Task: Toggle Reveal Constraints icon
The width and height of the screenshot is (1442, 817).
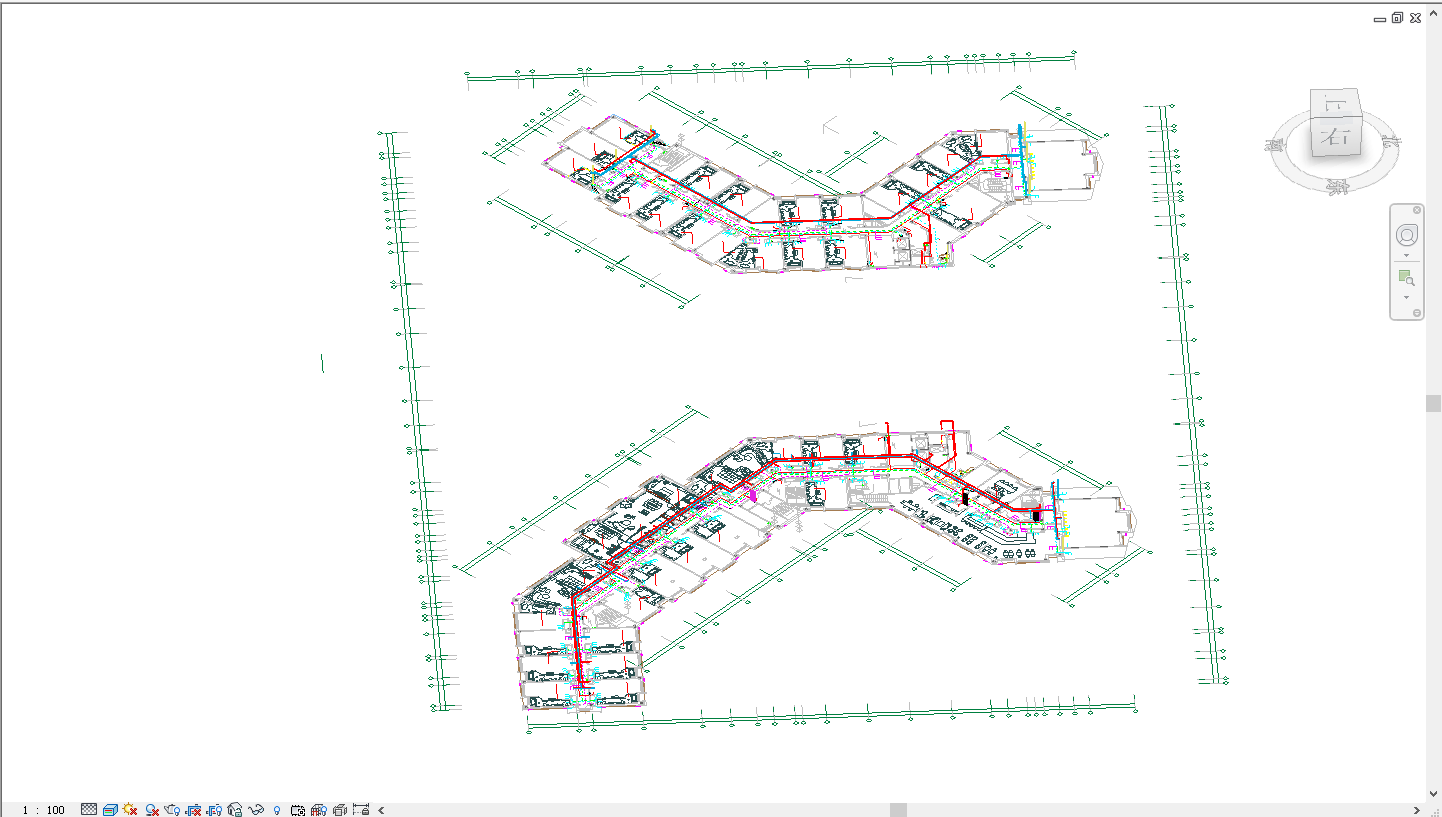Action: 361,809
